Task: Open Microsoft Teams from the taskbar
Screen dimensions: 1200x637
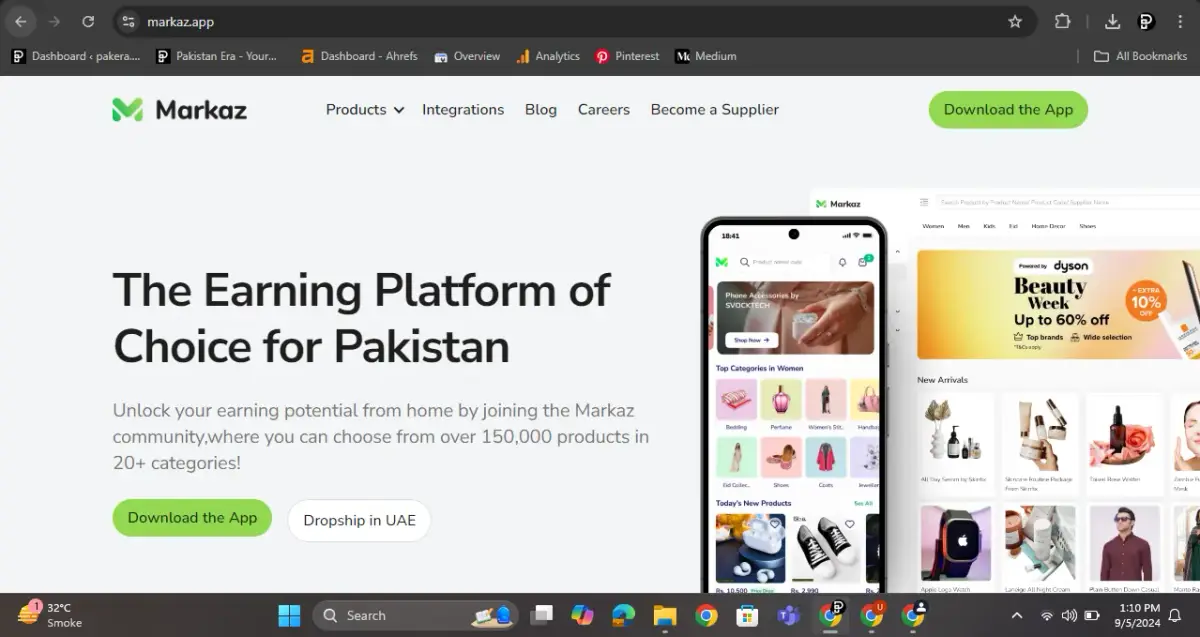Action: 788,615
